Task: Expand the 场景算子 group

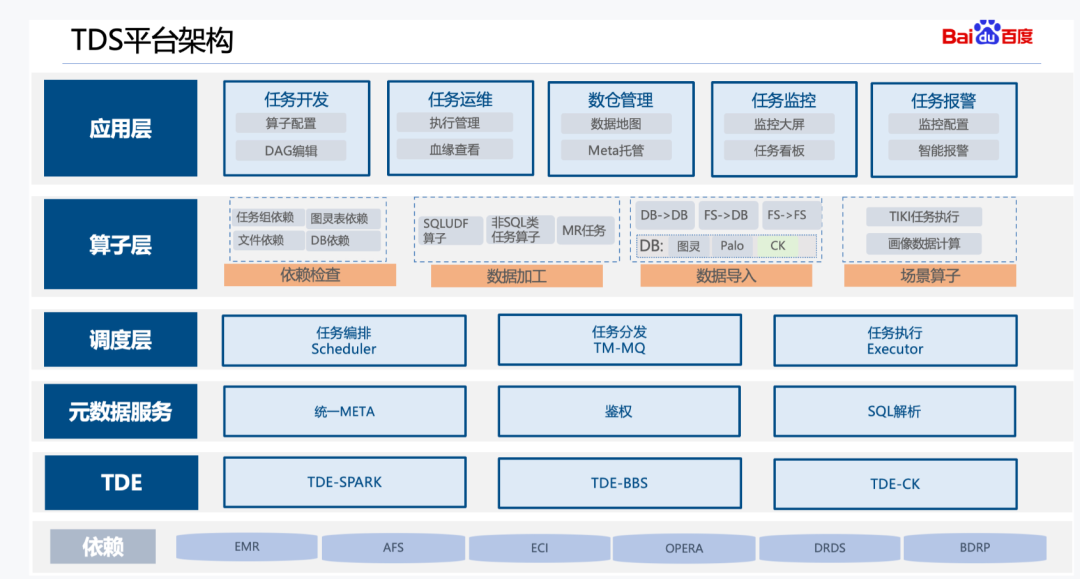Action: click(930, 274)
